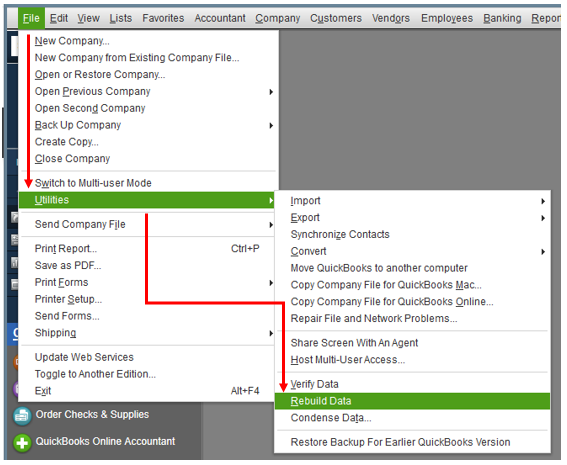Open the Edit menu in the menu bar
This screenshot has width=567, height=465.
pyautogui.click(x=59, y=18)
